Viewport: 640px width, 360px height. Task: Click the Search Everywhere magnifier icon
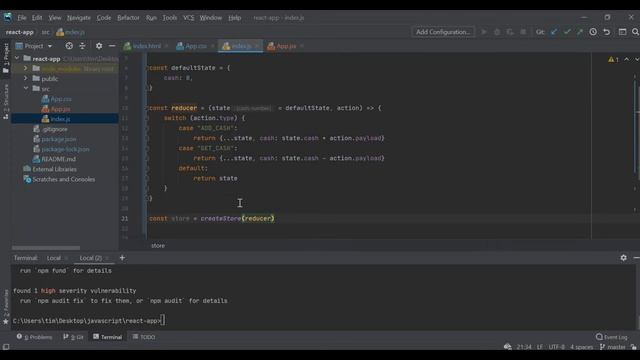635,32
